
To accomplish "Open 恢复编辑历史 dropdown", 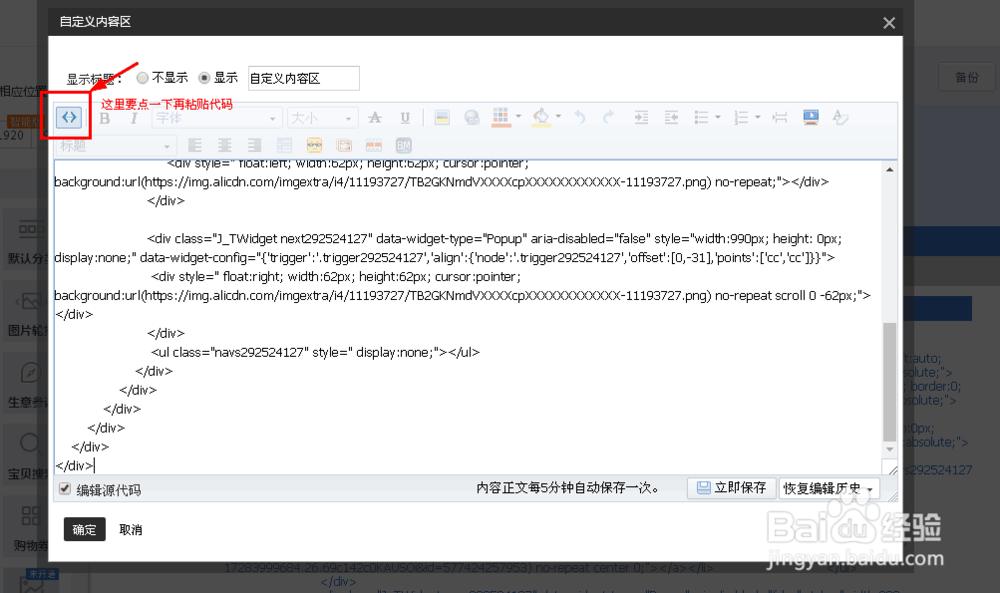I will (828, 488).
